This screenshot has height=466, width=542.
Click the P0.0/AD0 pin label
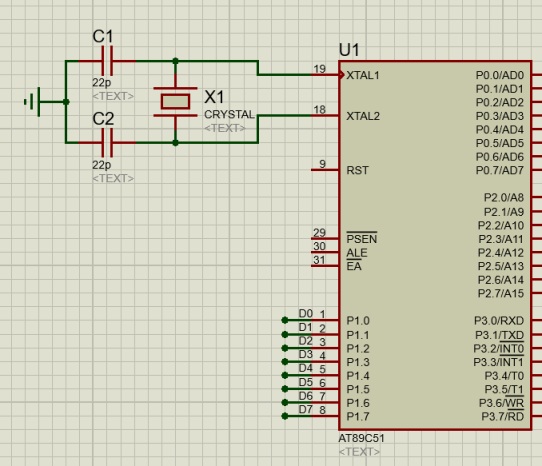(500, 75)
